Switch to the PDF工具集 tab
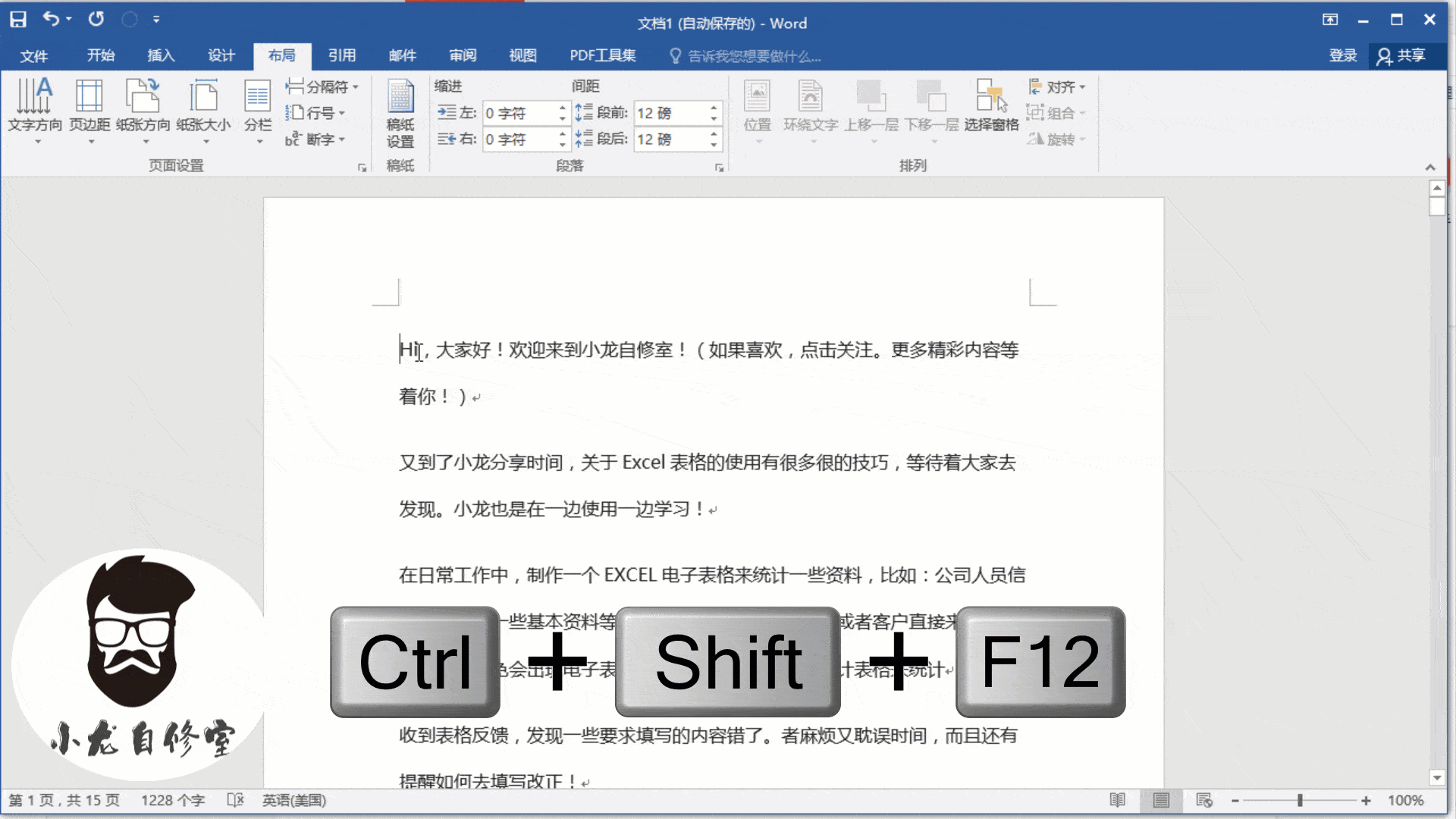Screen dimensions: 1456x819 603,55
